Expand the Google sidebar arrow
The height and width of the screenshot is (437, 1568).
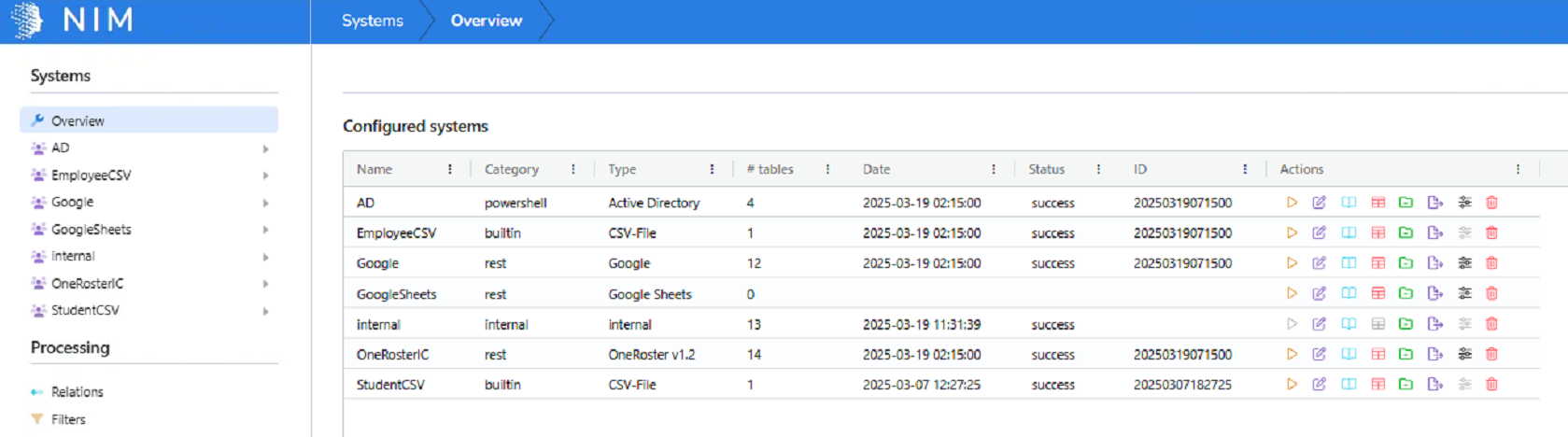[x=266, y=203]
